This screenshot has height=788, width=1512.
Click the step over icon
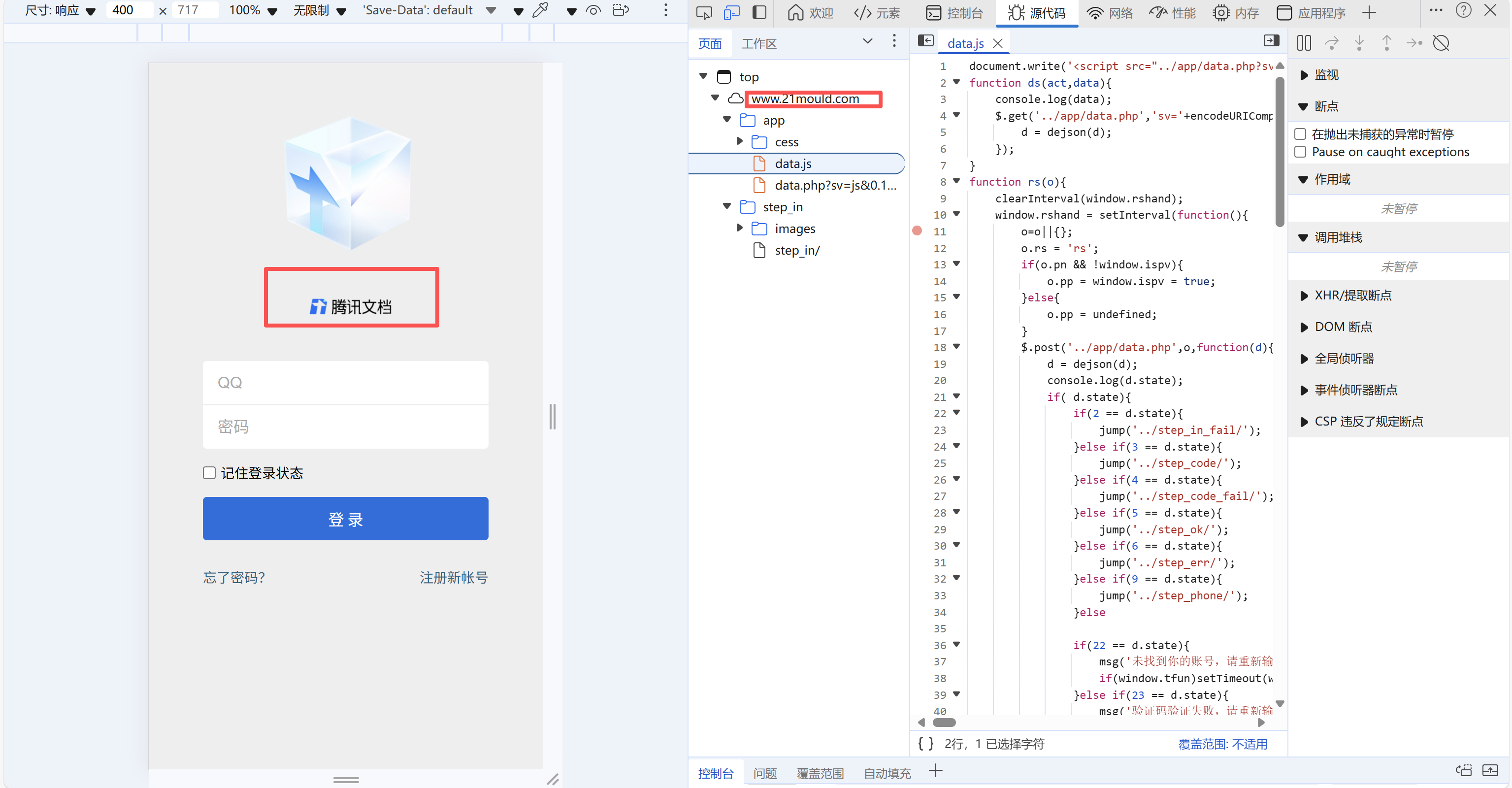(x=1331, y=43)
